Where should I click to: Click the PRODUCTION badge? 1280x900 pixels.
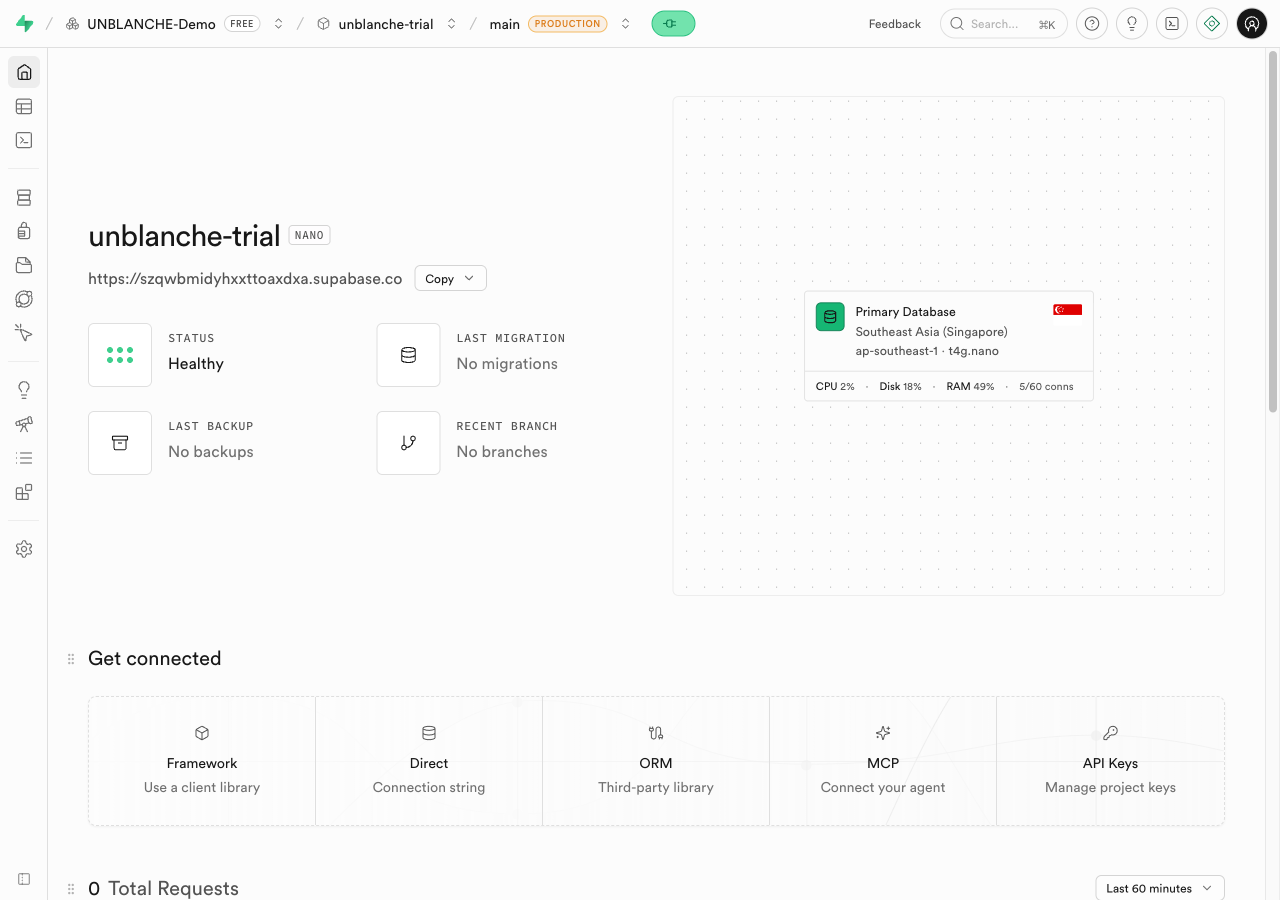[x=567, y=24]
